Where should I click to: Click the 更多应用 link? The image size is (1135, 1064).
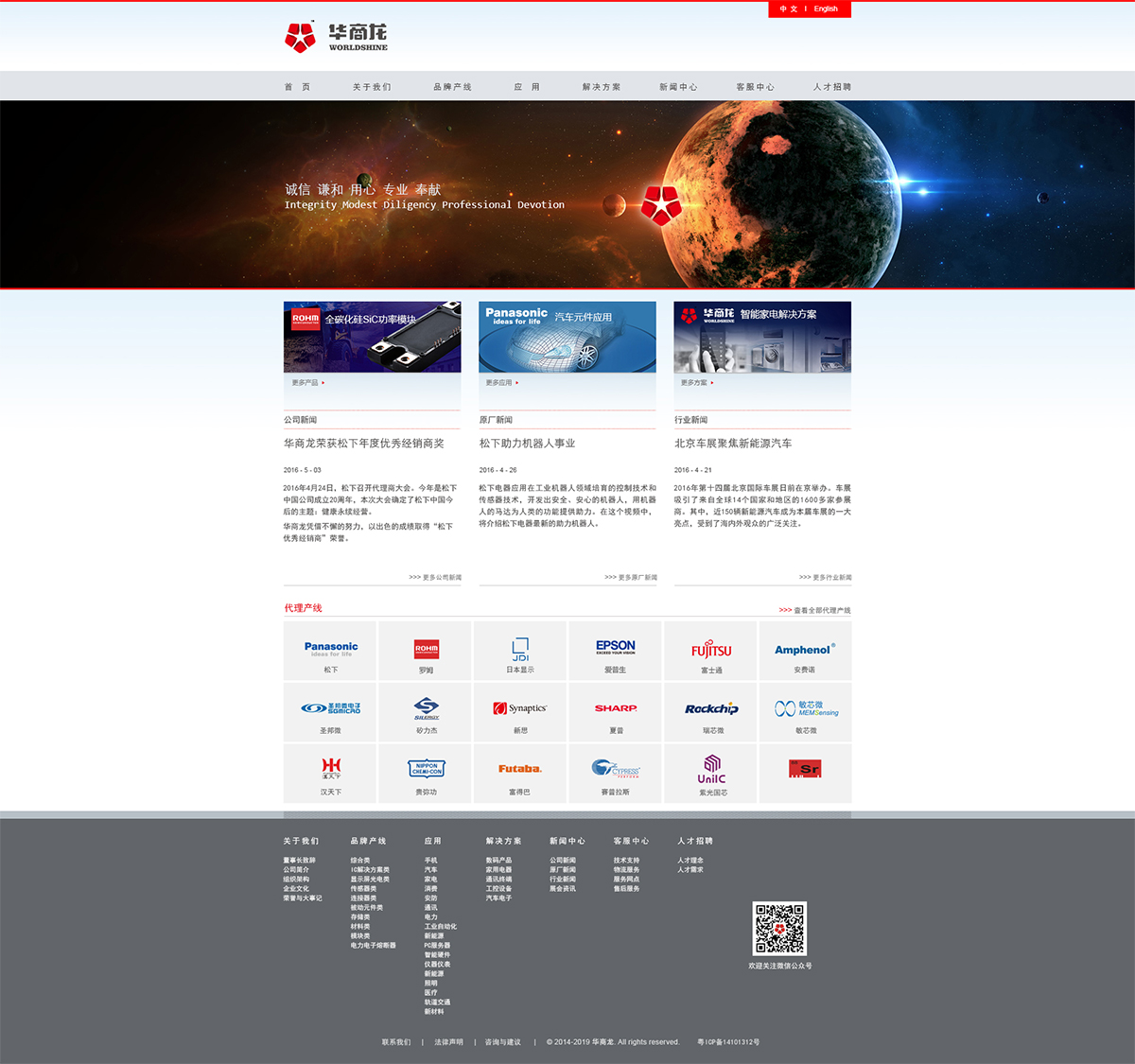(x=502, y=383)
